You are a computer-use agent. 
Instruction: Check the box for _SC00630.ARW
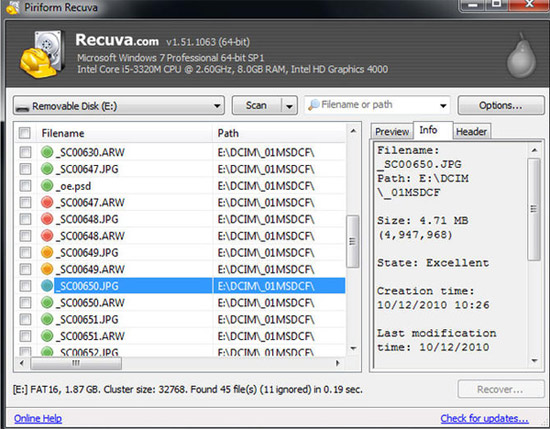pos(25,152)
